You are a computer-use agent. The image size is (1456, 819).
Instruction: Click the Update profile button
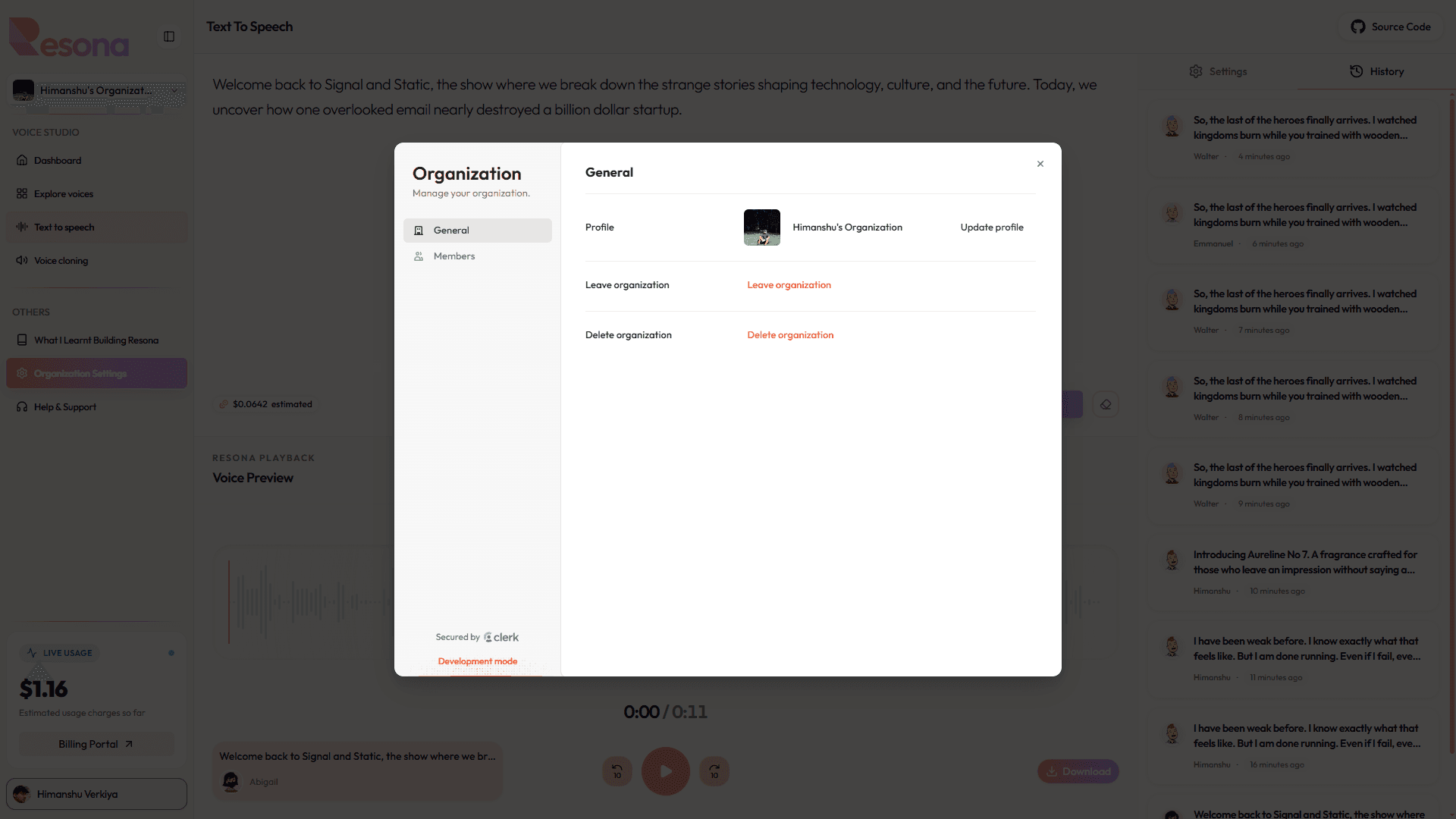coord(992,227)
